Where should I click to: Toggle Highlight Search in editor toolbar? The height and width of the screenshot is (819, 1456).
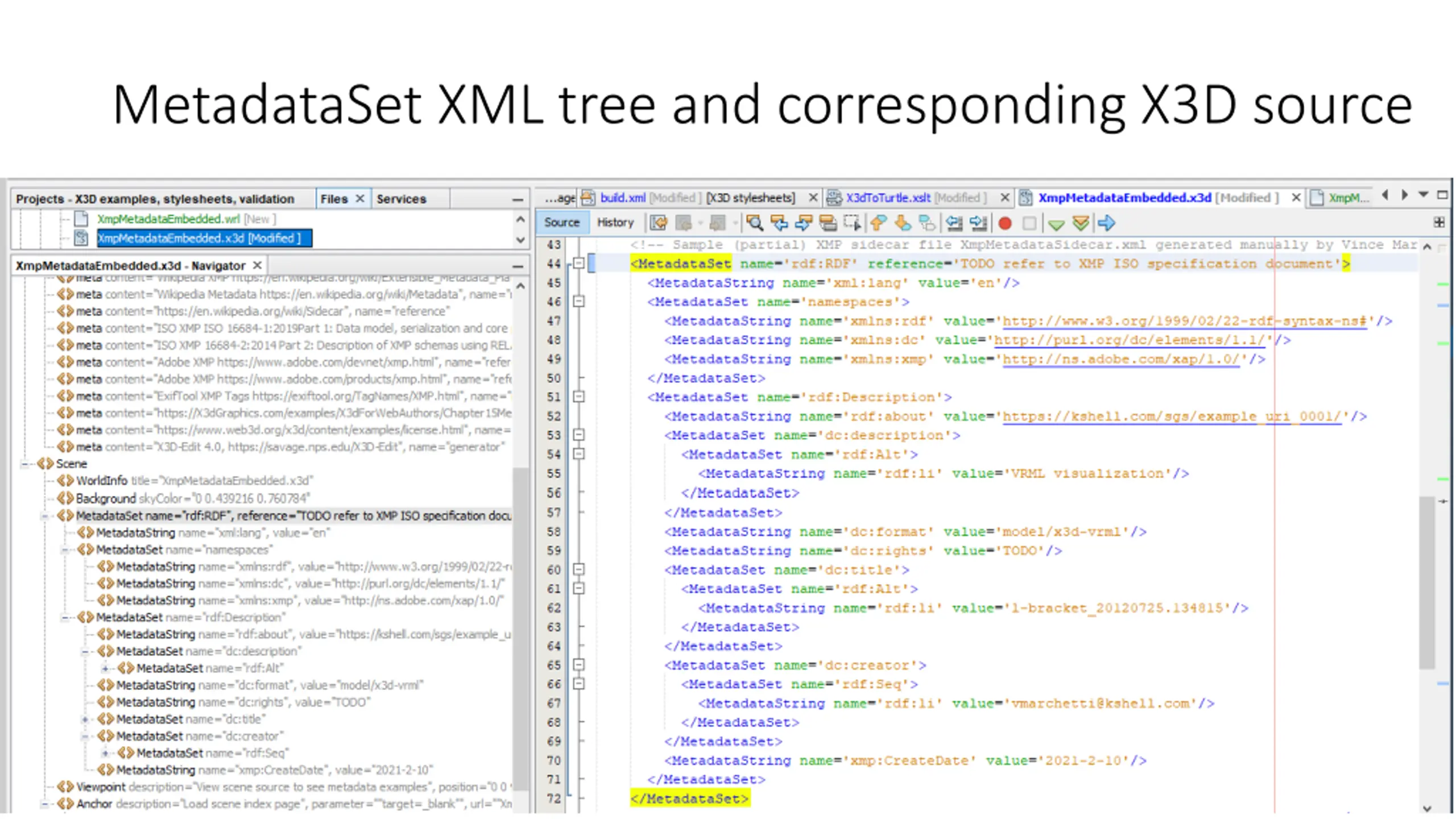coord(828,223)
